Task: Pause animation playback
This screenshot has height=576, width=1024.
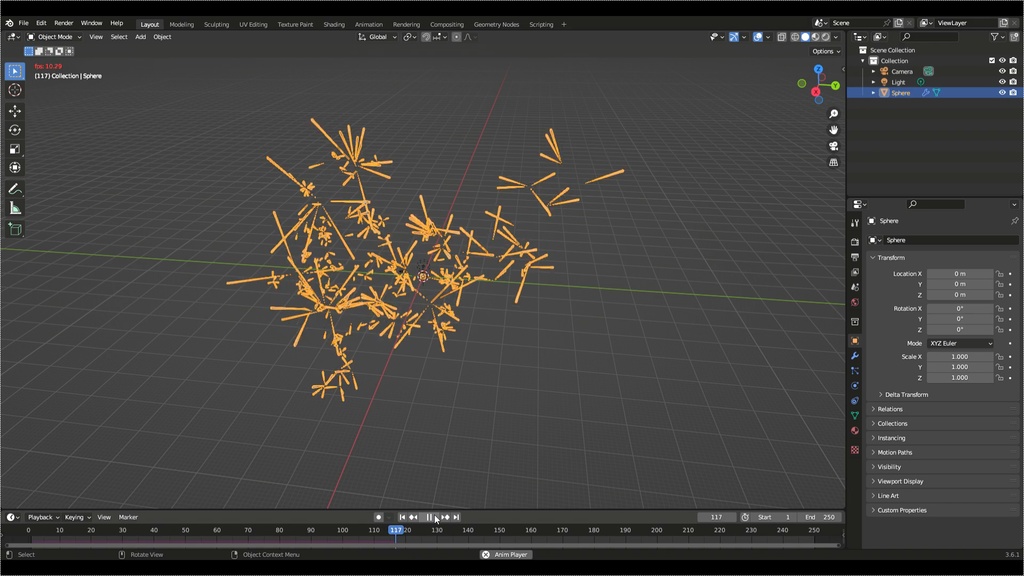Action: [429, 517]
